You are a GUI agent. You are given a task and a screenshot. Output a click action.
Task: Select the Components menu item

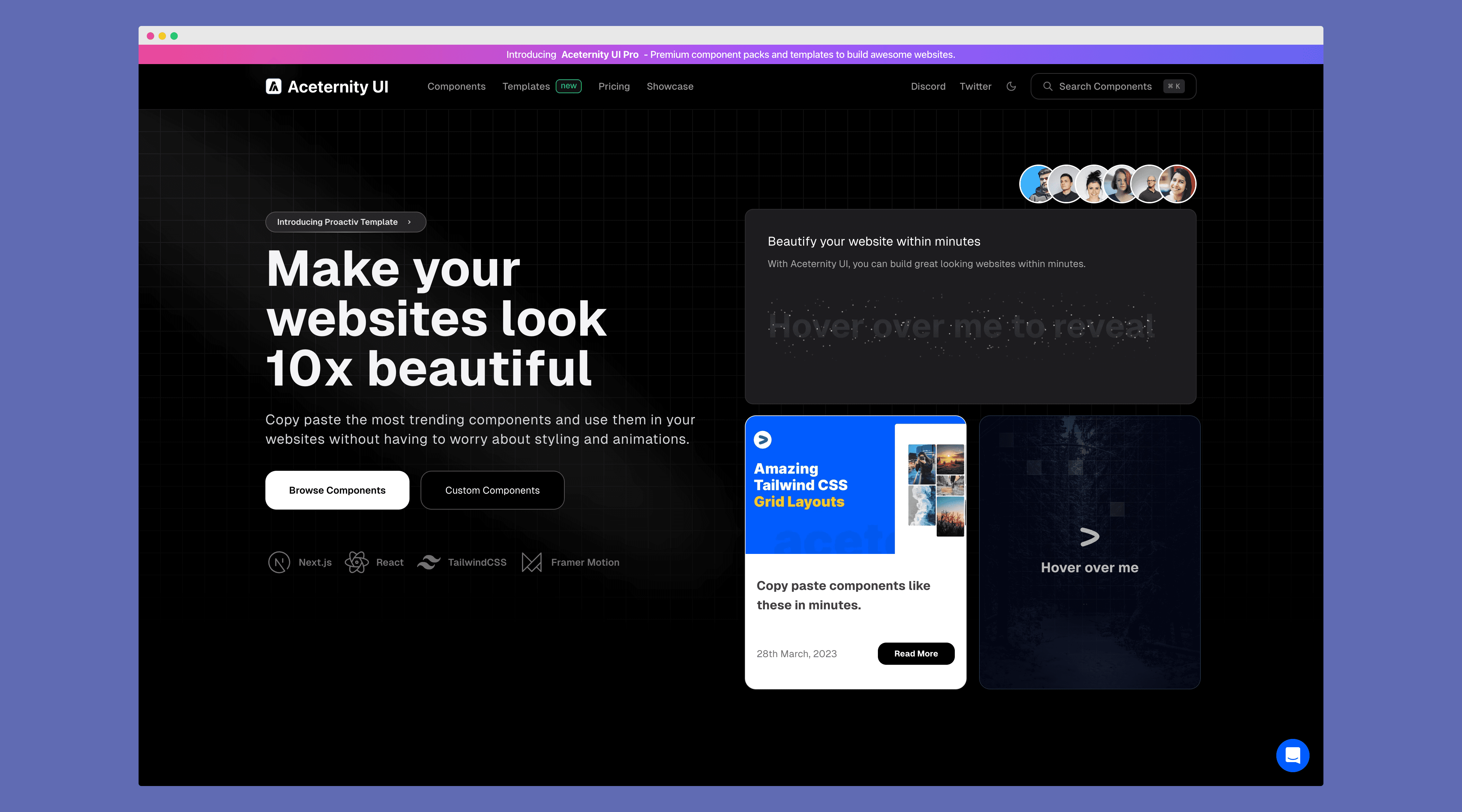click(456, 86)
